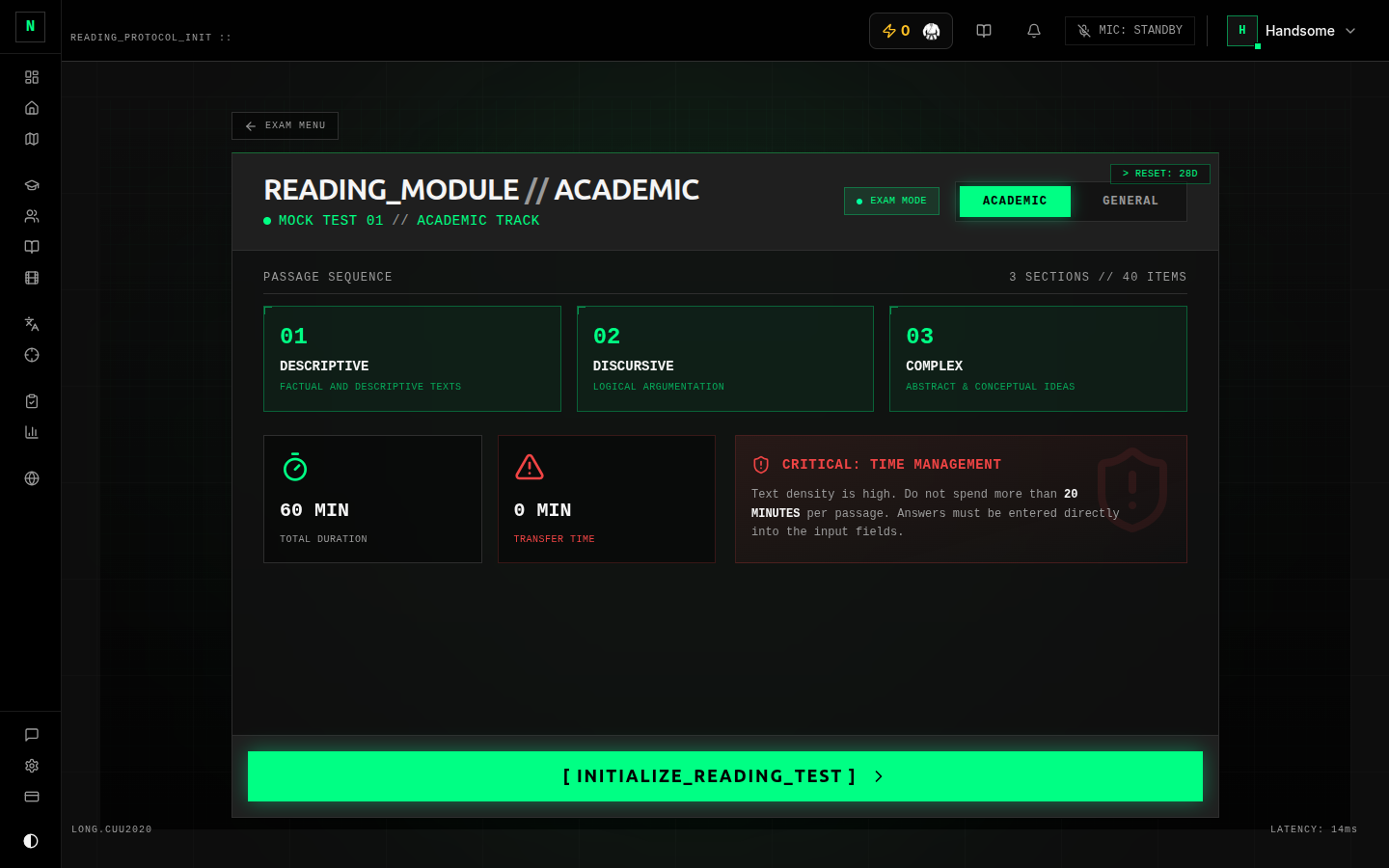The width and height of the screenshot is (1389, 868).
Task: Select the 03 COMPLEX passage card
Action: 1038,359
